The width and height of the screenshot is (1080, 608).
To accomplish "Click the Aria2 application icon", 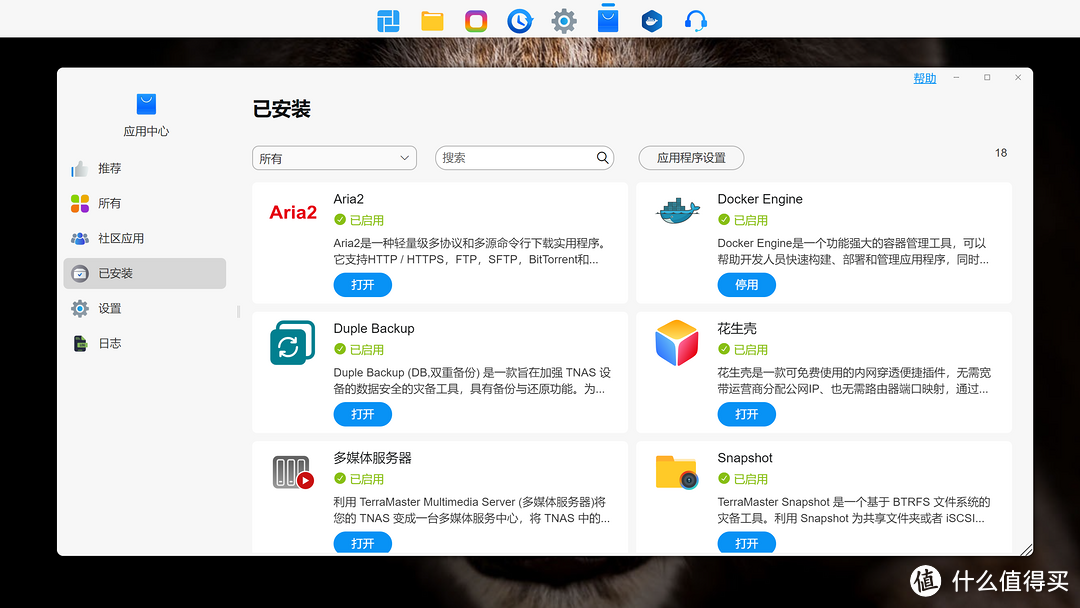I will tap(291, 212).
